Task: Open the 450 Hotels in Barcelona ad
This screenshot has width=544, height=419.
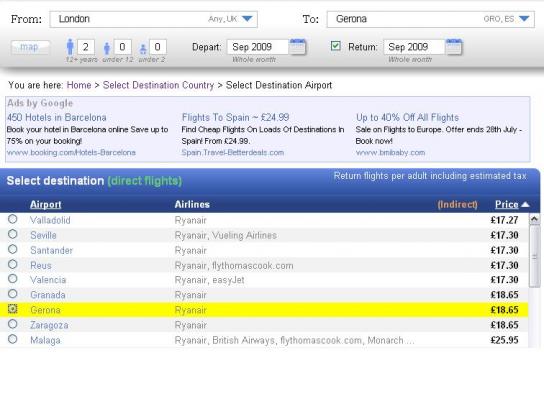Action: pyautogui.click(x=57, y=118)
